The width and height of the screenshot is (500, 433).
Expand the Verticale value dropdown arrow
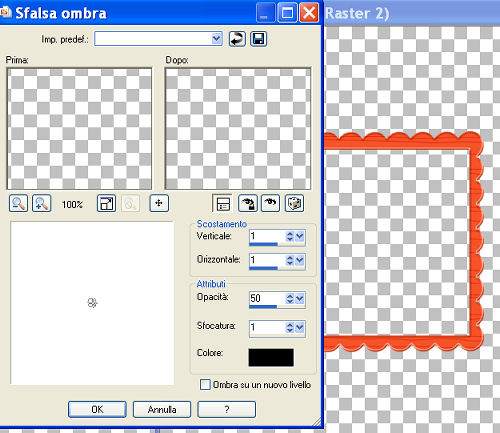300,236
